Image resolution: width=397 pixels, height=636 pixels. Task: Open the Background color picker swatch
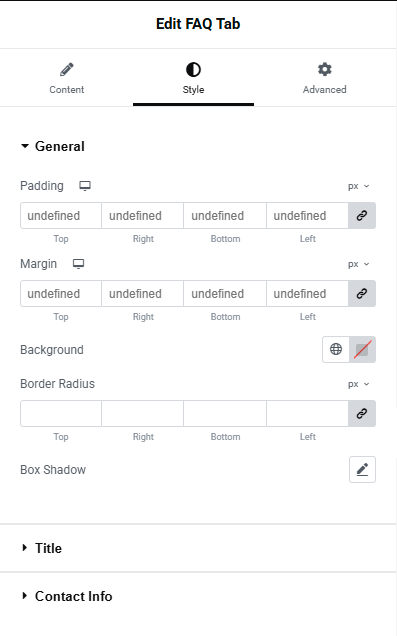(362, 349)
